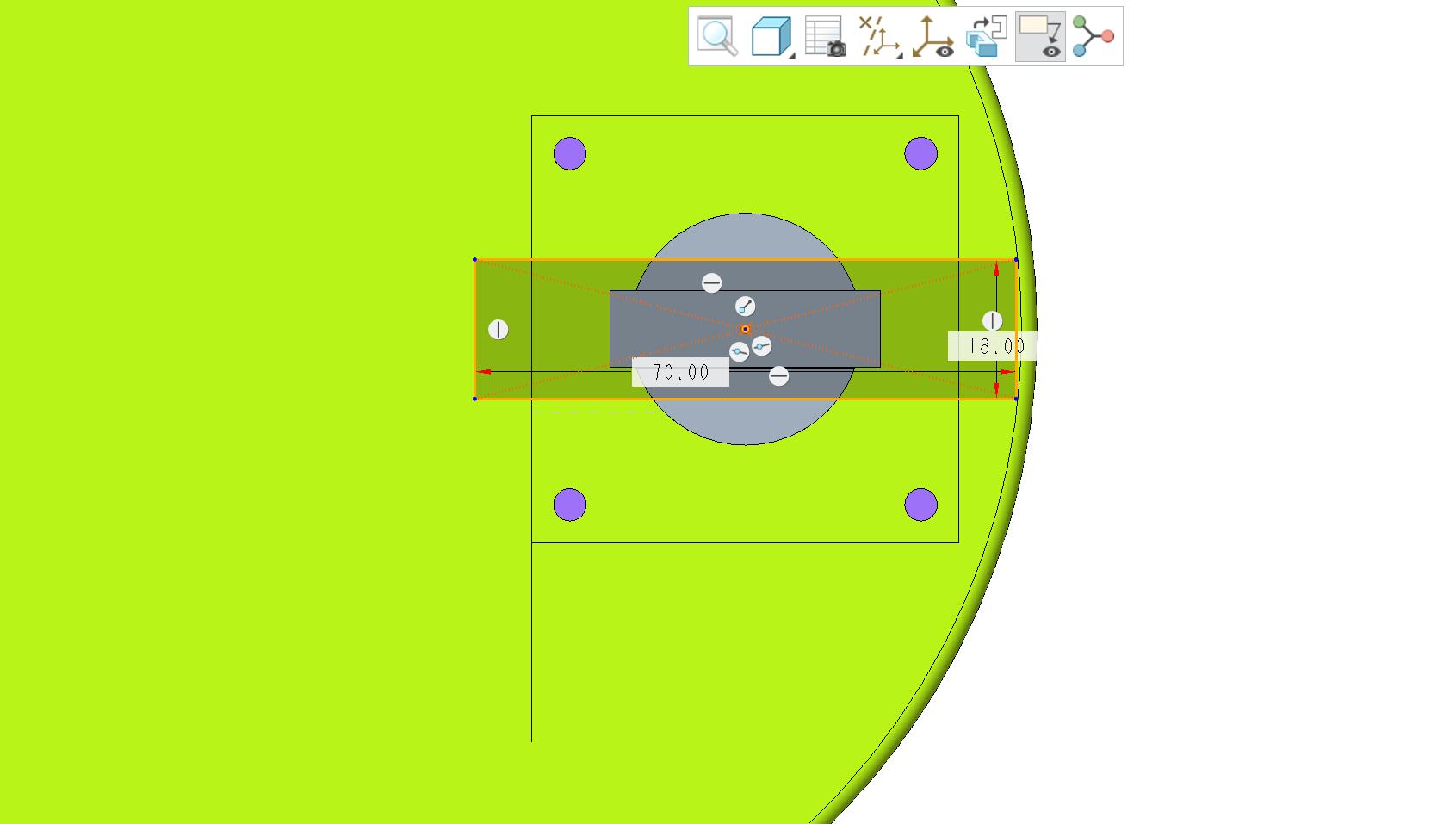Select left constraint symbol below the center point

(739, 351)
